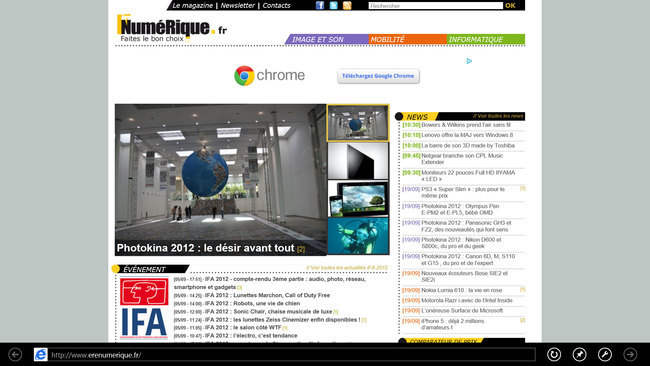Click the Téléchargez Google Chrome button

[378, 76]
